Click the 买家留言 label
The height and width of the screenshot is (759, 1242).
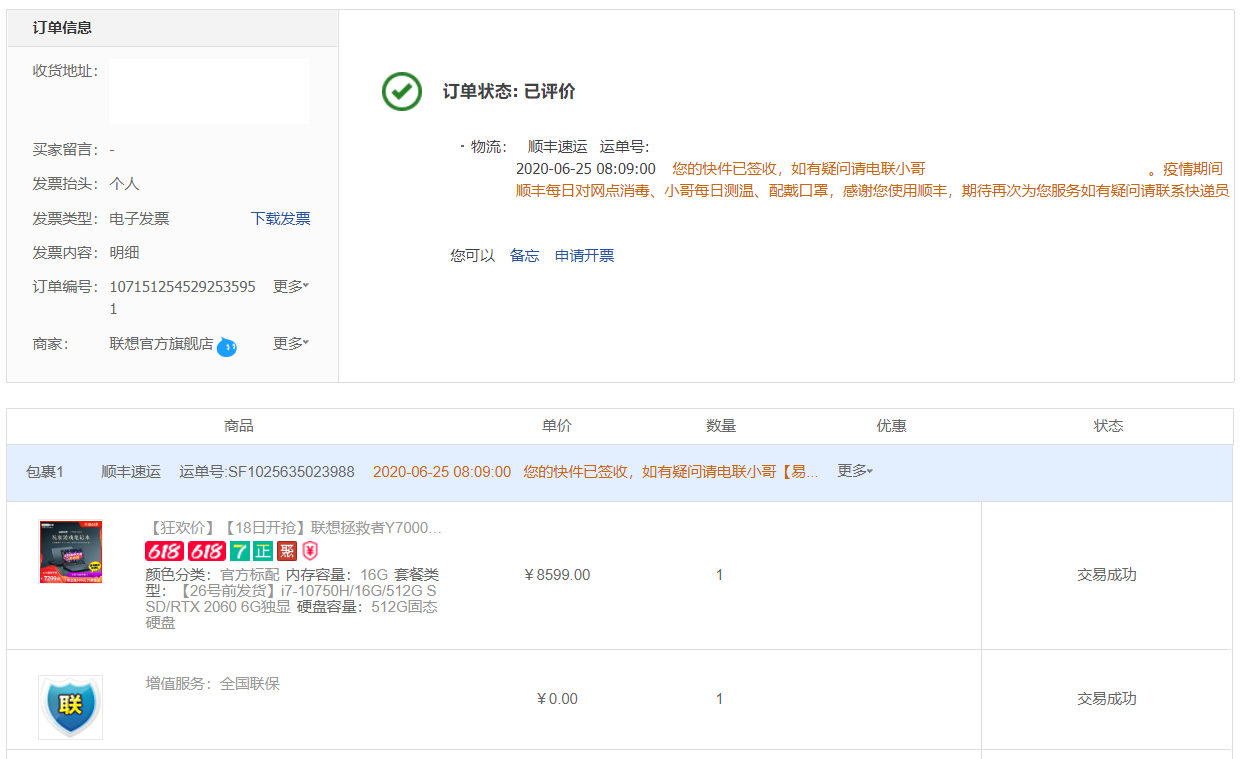point(65,149)
